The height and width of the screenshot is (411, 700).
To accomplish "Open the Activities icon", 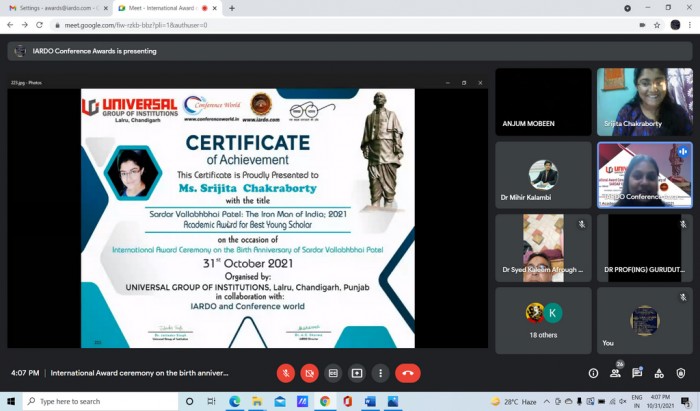I will click(x=659, y=373).
